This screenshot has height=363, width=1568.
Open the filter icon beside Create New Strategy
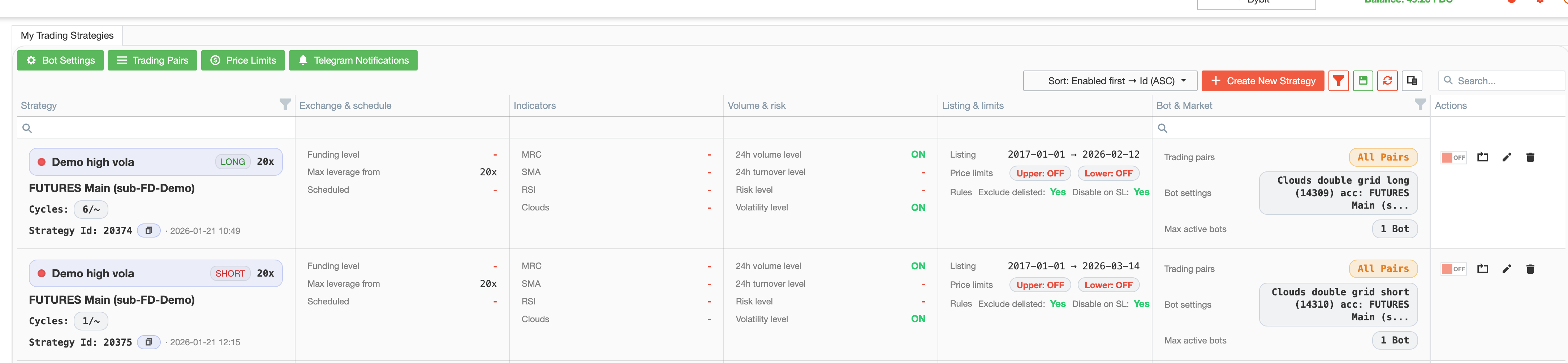pos(1338,80)
